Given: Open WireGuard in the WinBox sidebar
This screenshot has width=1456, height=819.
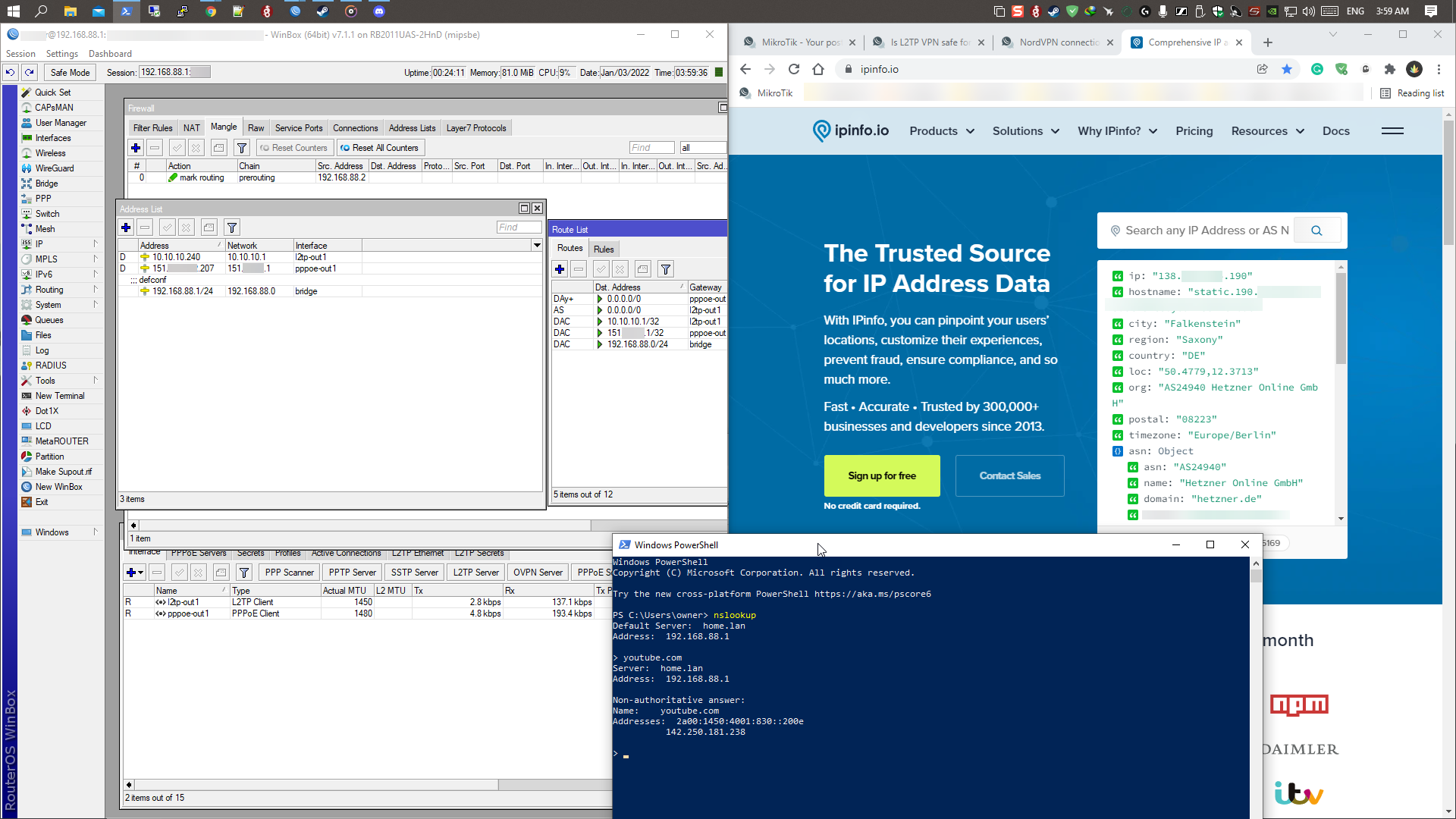Looking at the screenshot, I should point(55,168).
